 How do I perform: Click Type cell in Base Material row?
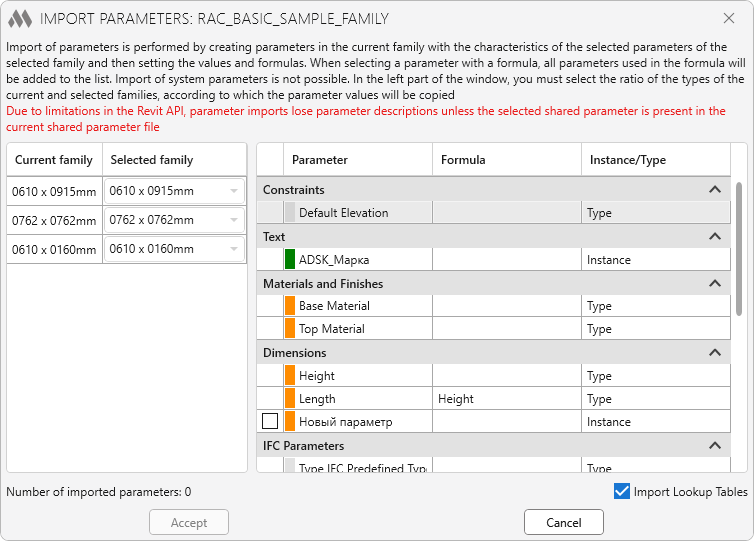656,306
